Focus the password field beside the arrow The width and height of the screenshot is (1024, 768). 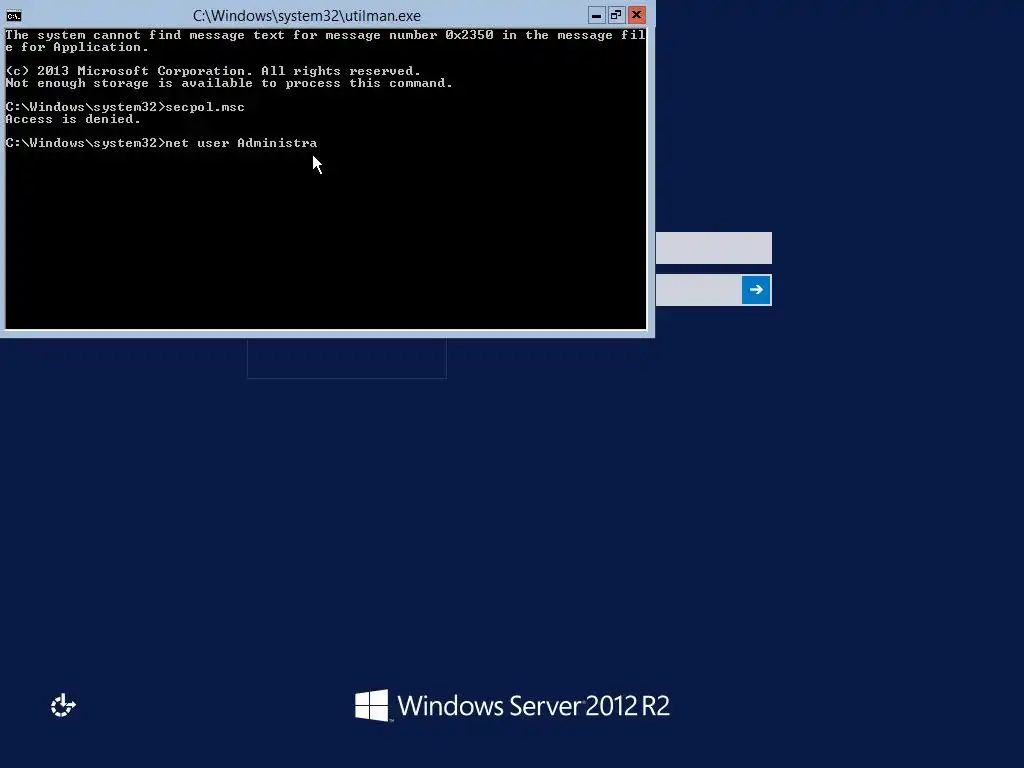click(699, 290)
